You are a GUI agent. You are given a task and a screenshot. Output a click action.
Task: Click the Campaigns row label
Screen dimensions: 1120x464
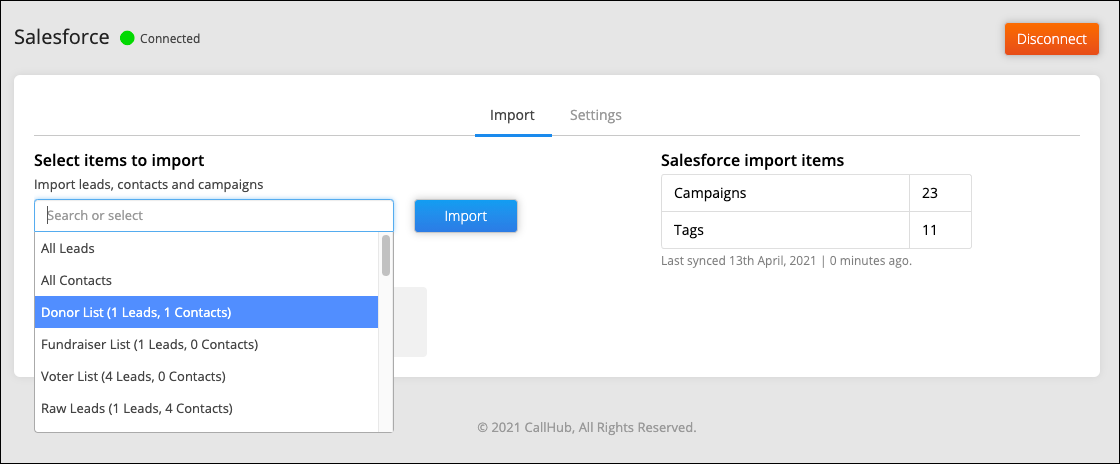tap(710, 193)
